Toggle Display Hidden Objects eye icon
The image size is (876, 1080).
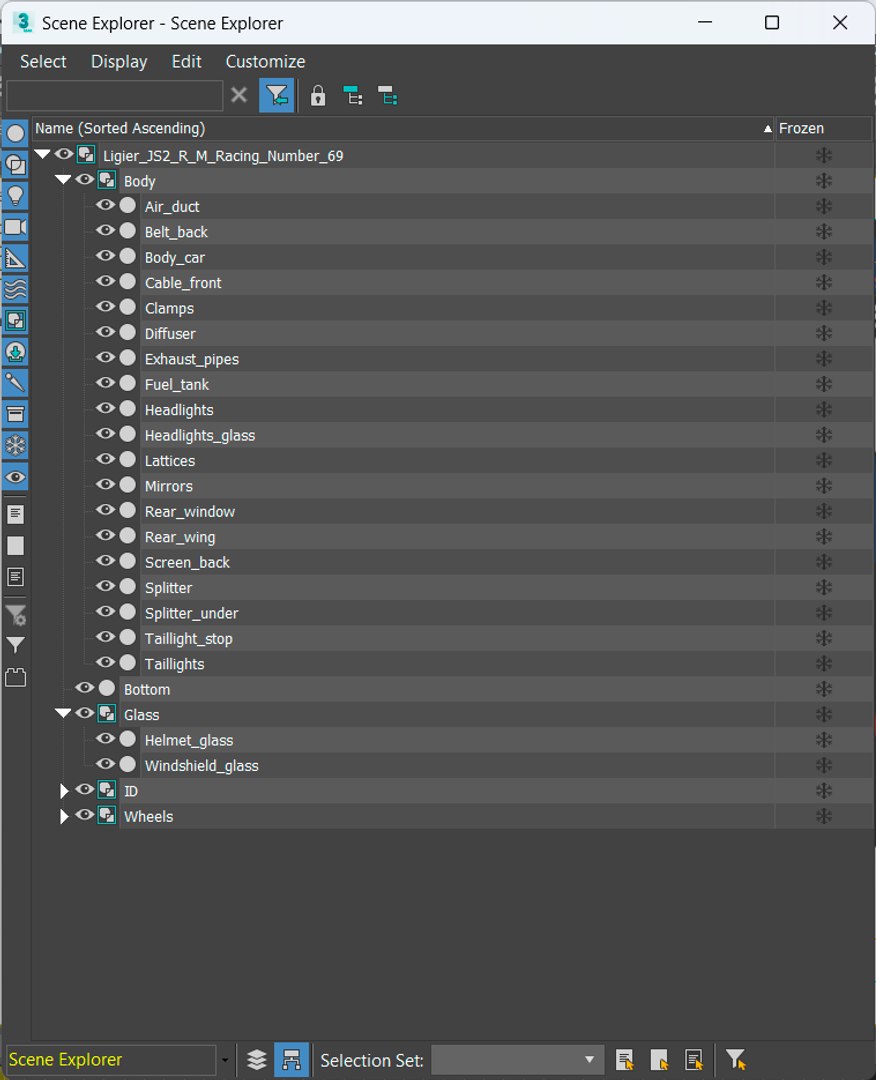click(15, 477)
